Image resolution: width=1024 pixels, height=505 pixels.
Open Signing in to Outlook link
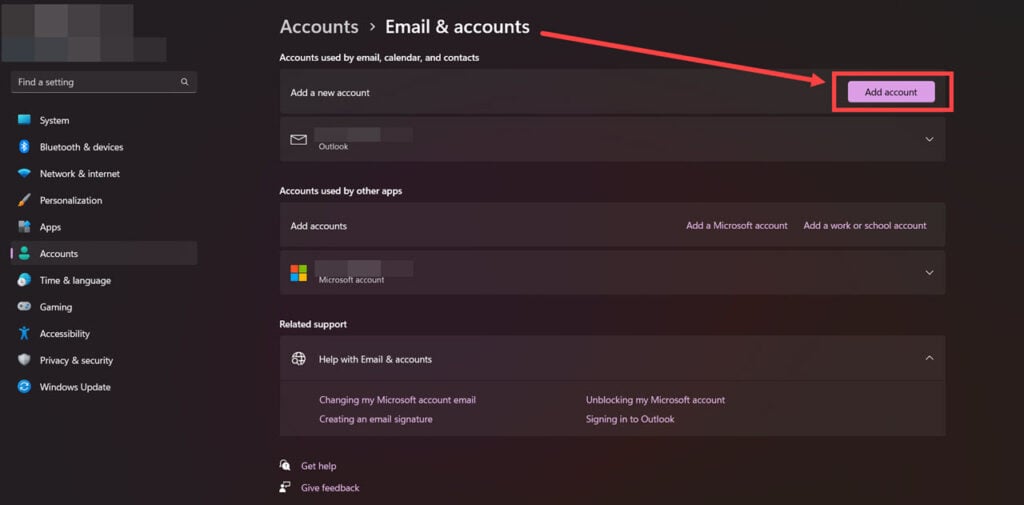coord(630,419)
